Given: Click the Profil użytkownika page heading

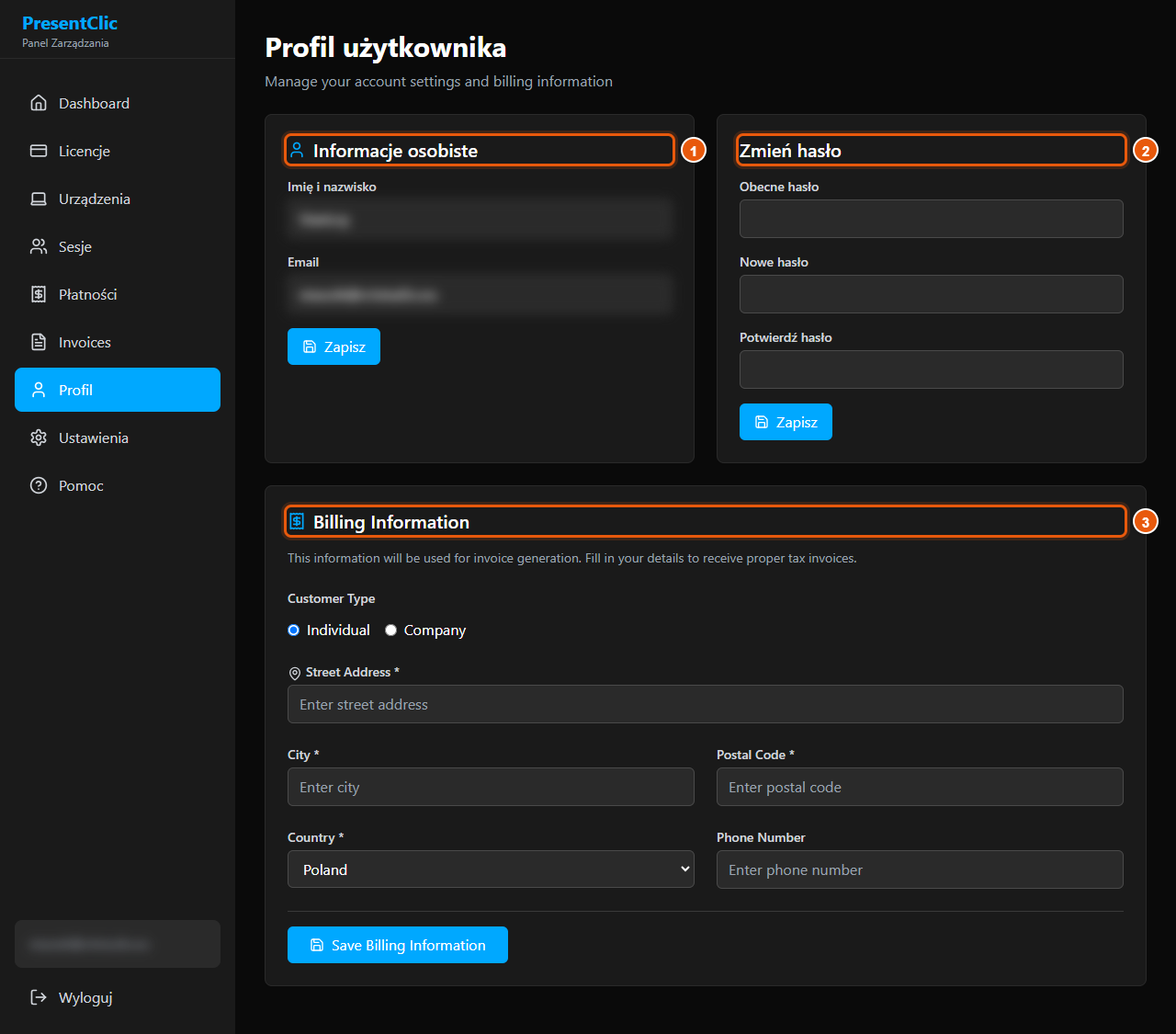Looking at the screenshot, I should 386,48.
